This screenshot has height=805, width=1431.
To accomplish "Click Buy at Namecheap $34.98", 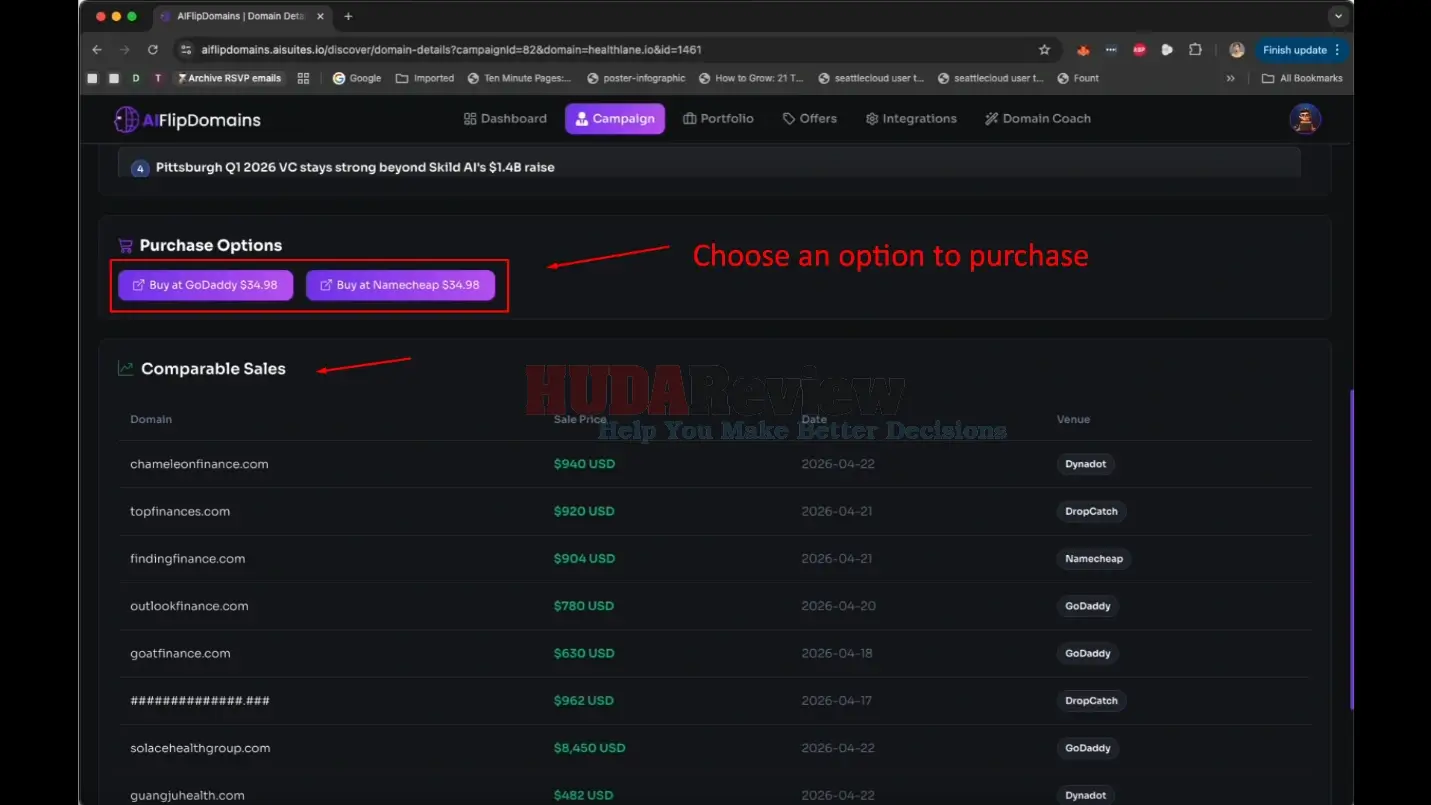I will pos(400,285).
